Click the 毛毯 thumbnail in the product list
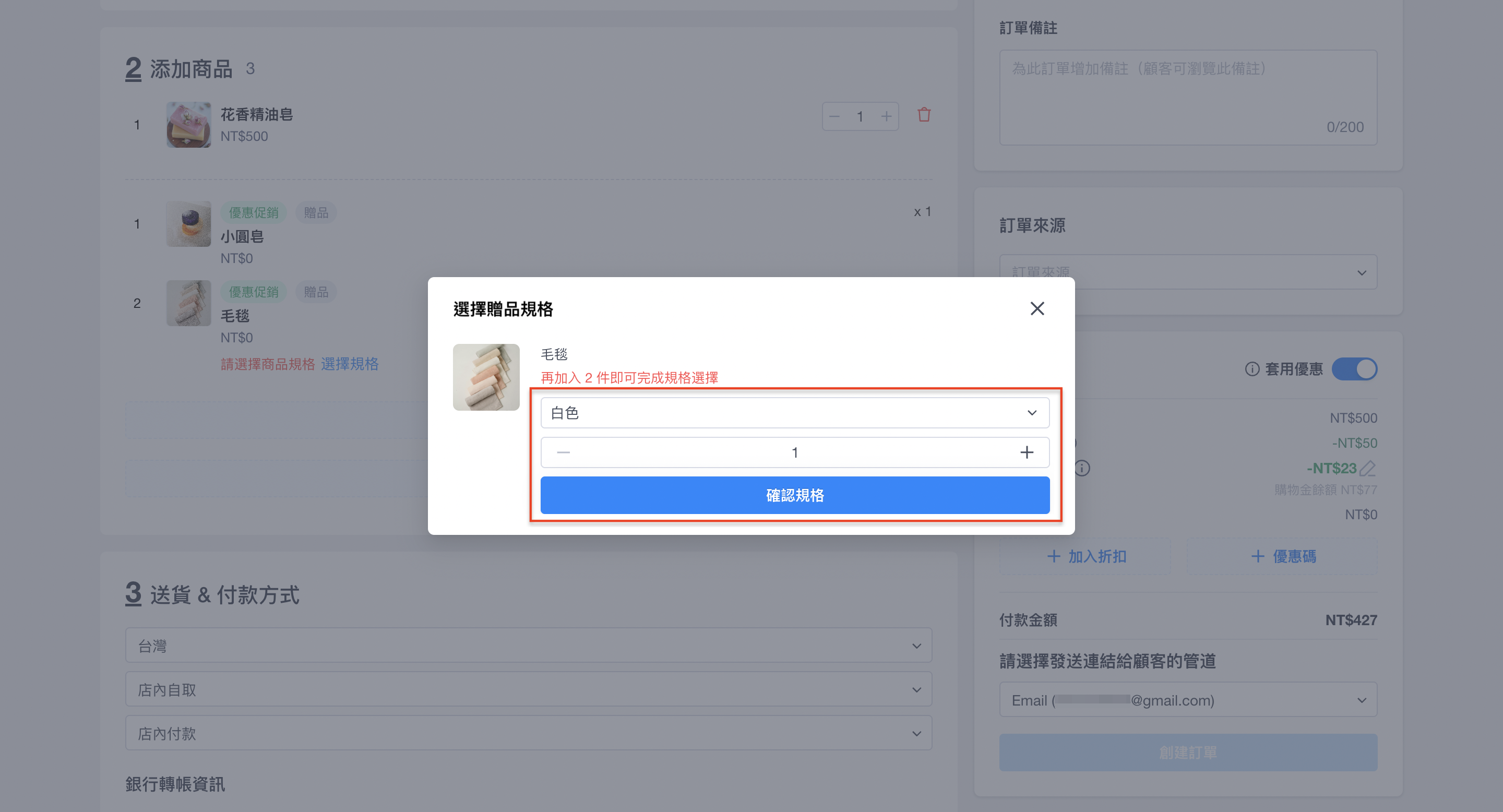 coord(188,303)
